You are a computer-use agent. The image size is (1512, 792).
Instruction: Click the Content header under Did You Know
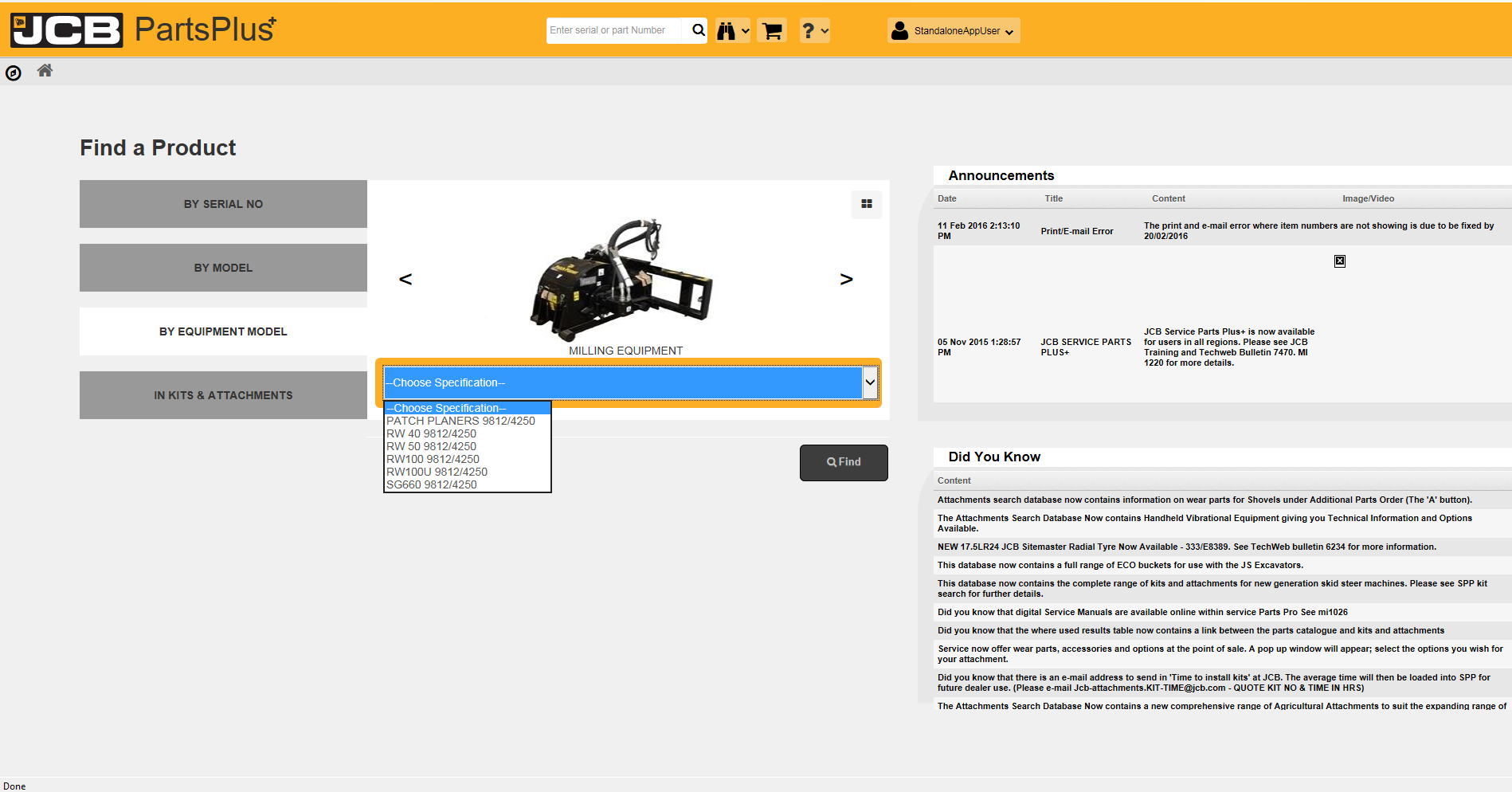[x=954, y=480]
